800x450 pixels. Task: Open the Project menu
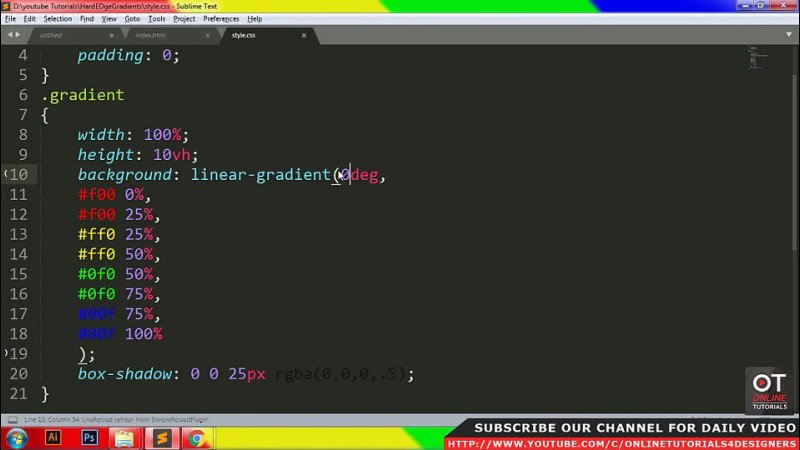point(184,19)
